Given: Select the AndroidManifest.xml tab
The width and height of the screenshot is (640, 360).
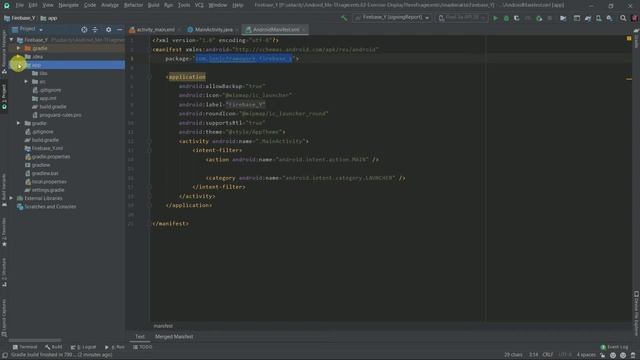Looking at the screenshot, I should click(x=276, y=30).
